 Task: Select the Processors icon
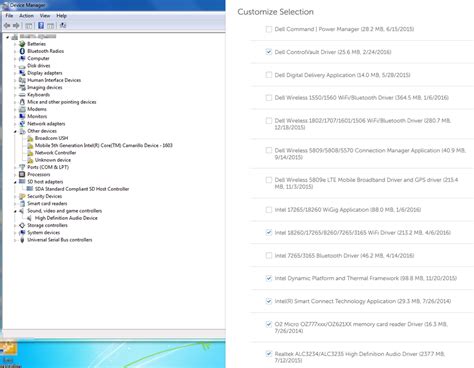(x=22, y=174)
